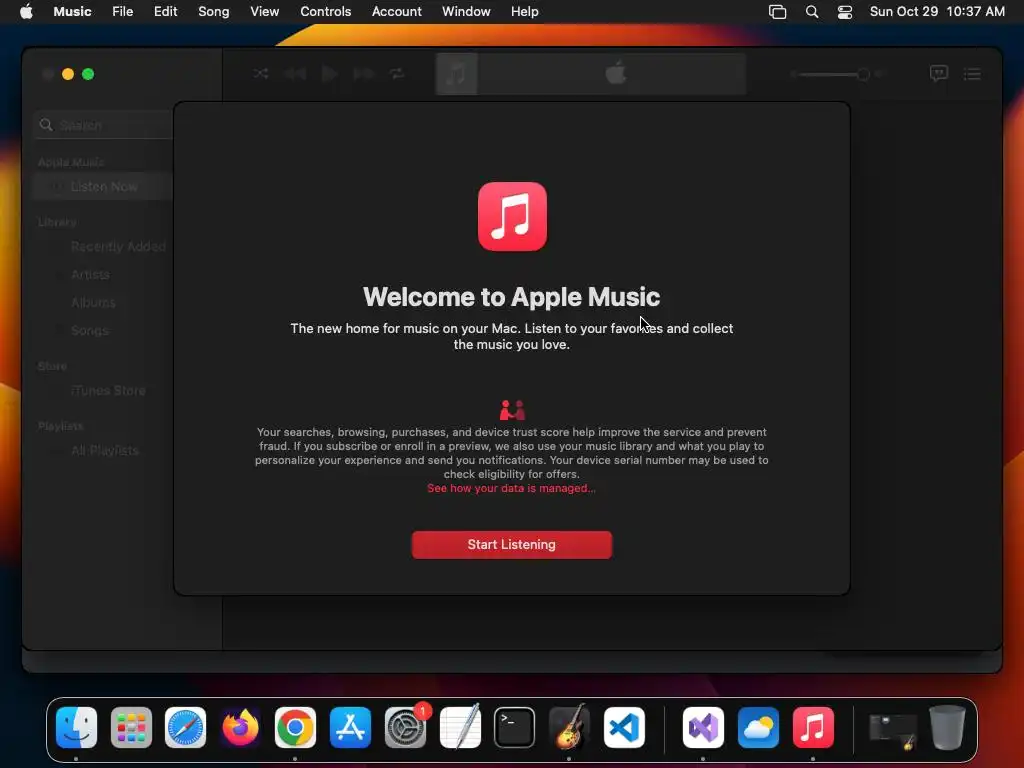Open the Music menu
1024x768 pixels.
pos(72,11)
